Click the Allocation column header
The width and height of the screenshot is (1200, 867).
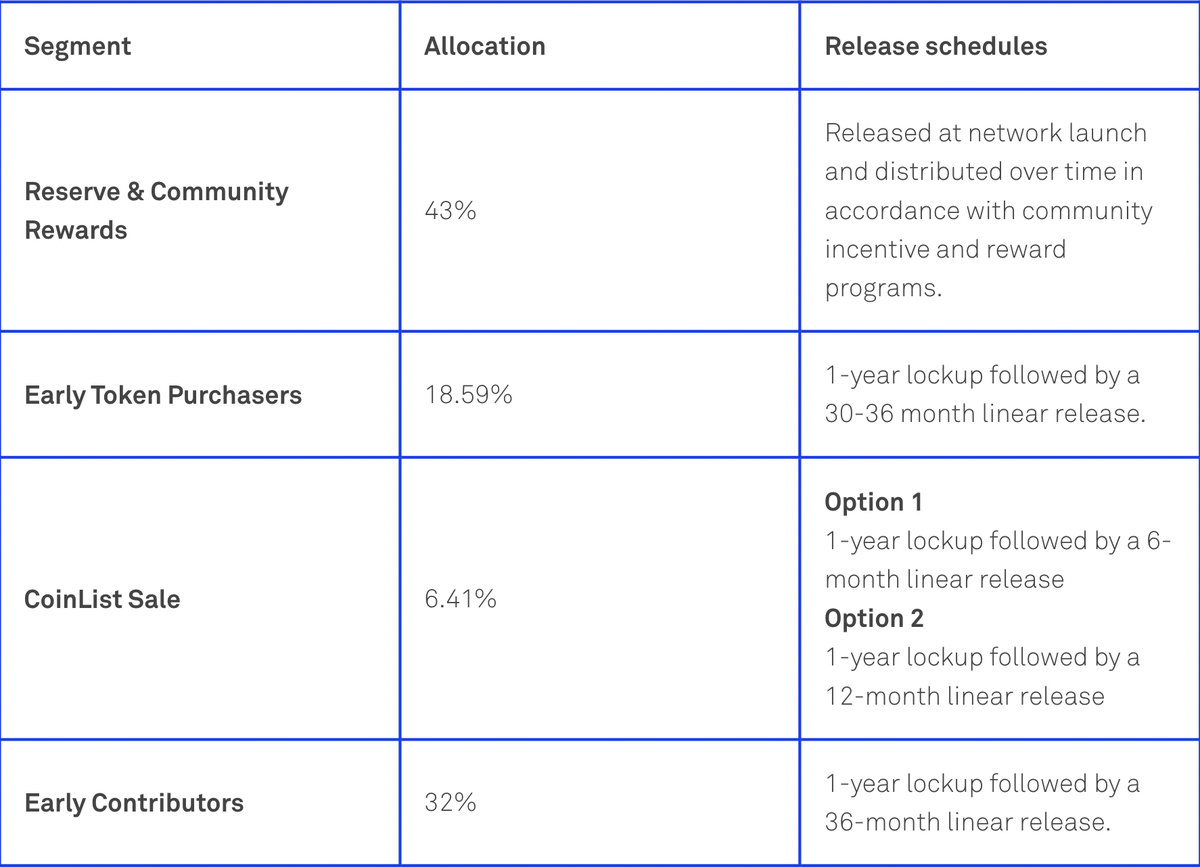click(x=484, y=46)
